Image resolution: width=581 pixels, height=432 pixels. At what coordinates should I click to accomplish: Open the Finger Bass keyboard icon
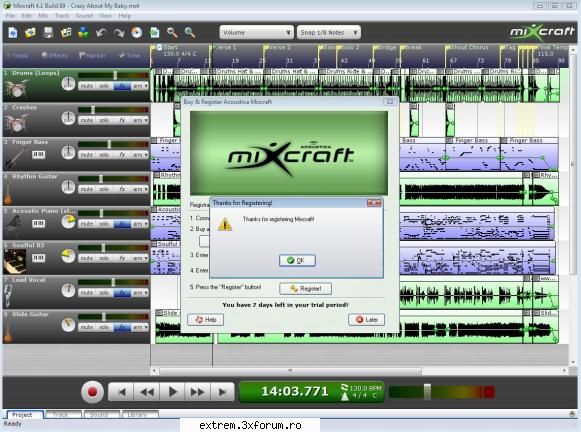[39, 154]
